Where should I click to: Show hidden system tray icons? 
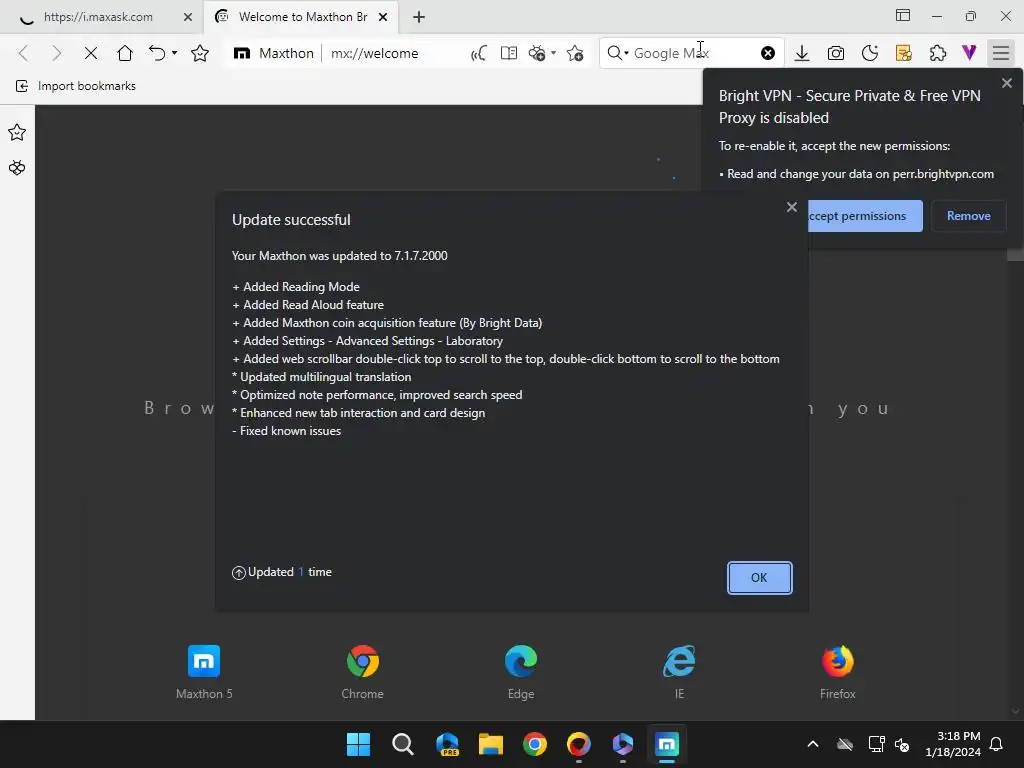coord(812,744)
